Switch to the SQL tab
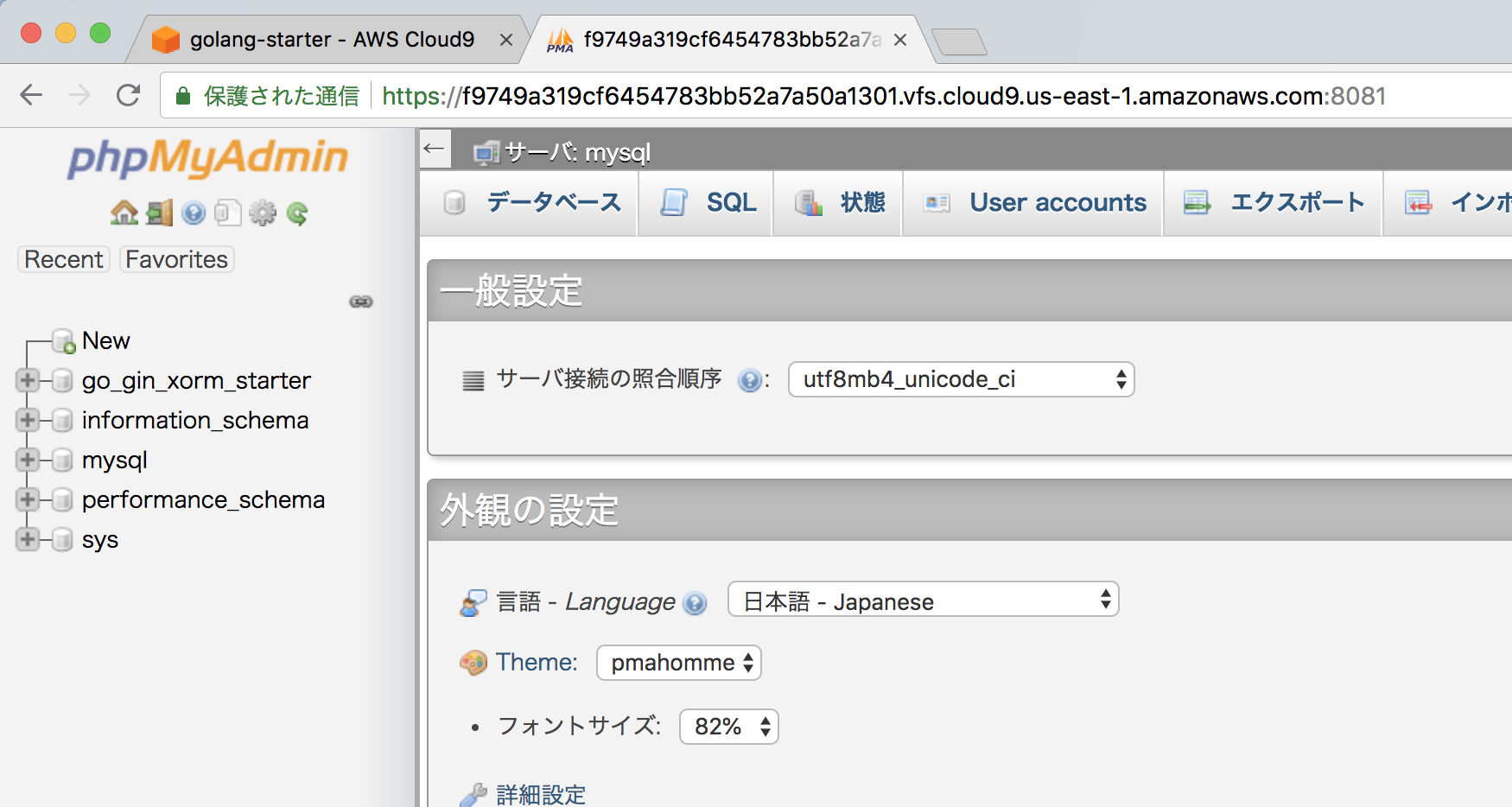Viewport: 1512px width, 807px height. coord(706,203)
